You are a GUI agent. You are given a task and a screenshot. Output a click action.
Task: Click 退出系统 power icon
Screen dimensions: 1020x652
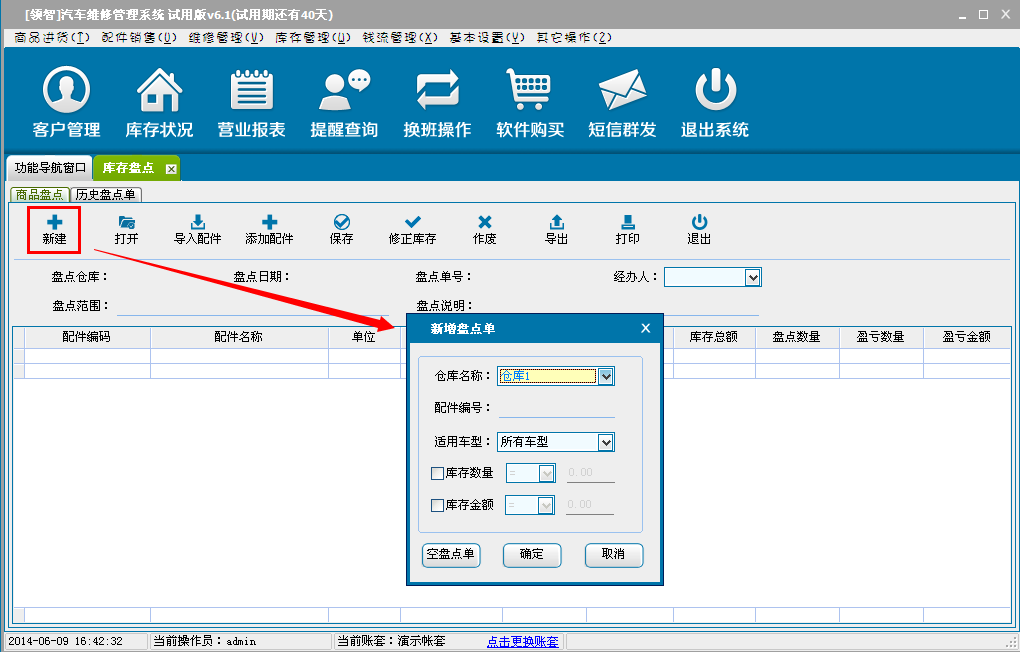(x=715, y=92)
